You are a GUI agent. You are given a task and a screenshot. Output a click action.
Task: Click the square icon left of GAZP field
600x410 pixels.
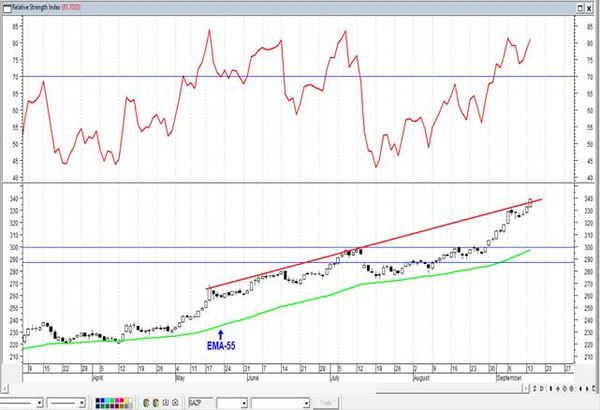[x=175, y=403]
